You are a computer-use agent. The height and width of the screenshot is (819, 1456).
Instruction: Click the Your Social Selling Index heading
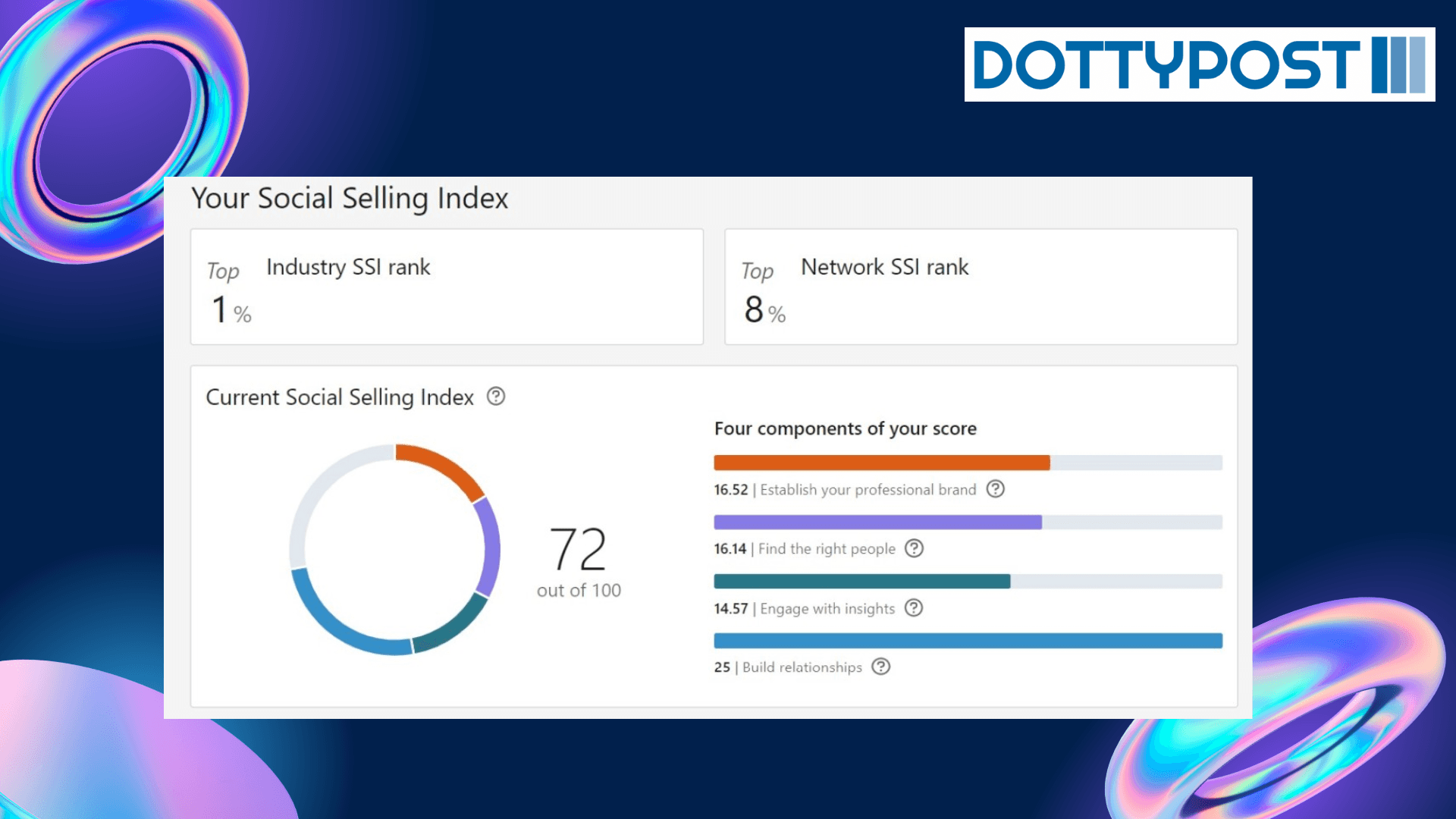[350, 199]
